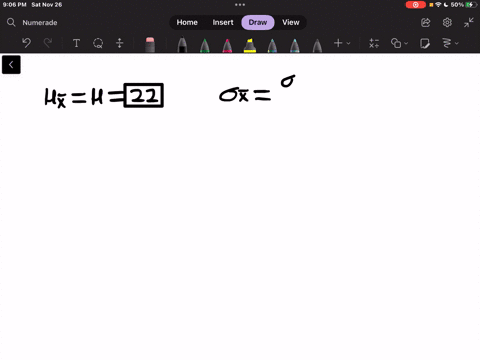Open the View tab

tap(291, 22)
